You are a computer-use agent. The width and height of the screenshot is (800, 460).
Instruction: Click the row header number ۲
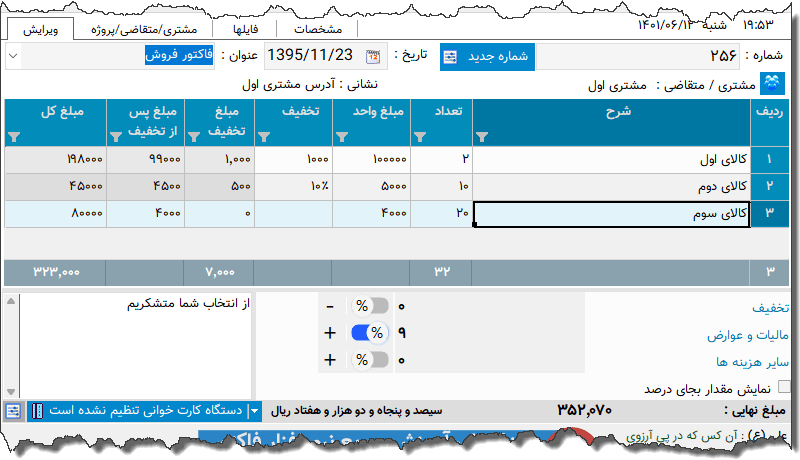[769, 186]
